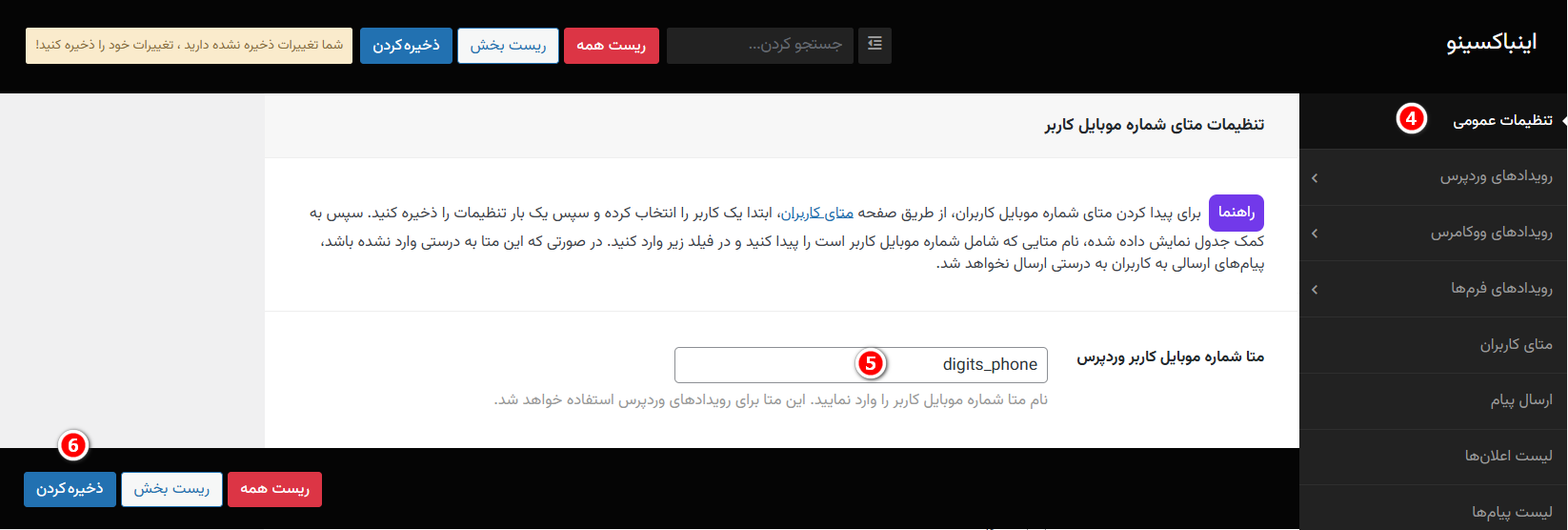
Task: Go to the 'ارسال پیام' section
Action: click(1520, 400)
